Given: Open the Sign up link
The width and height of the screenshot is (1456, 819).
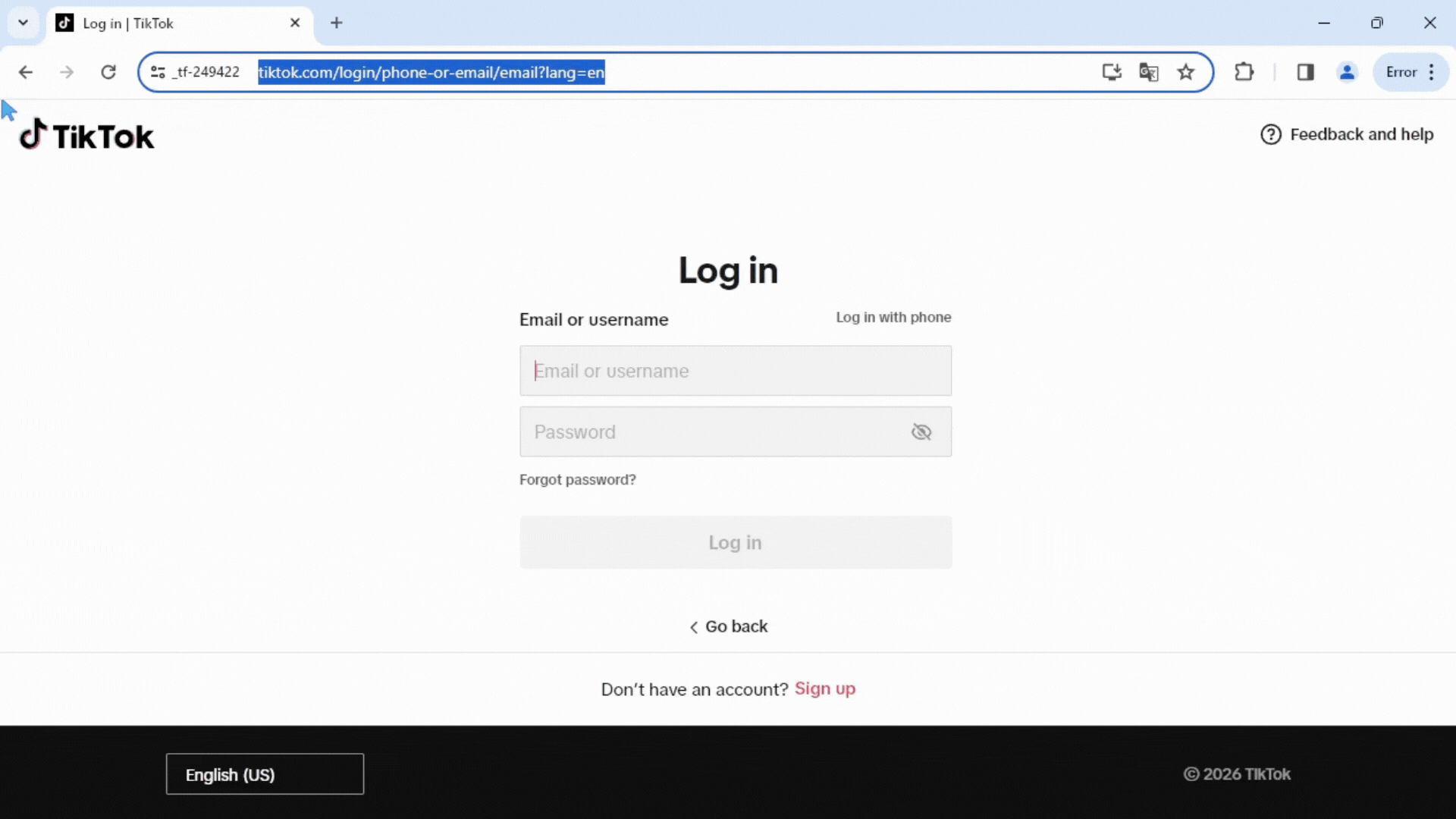Looking at the screenshot, I should 825,689.
